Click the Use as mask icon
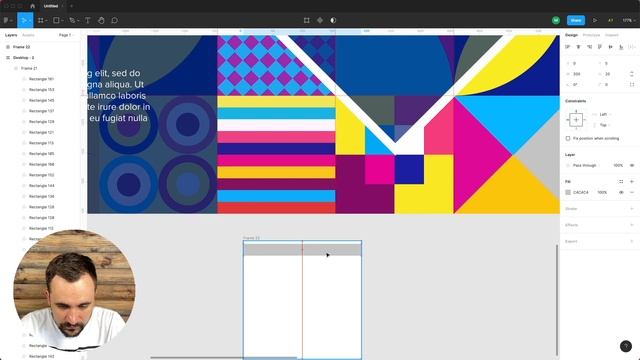This screenshot has height=360, width=640. [x=333, y=20]
